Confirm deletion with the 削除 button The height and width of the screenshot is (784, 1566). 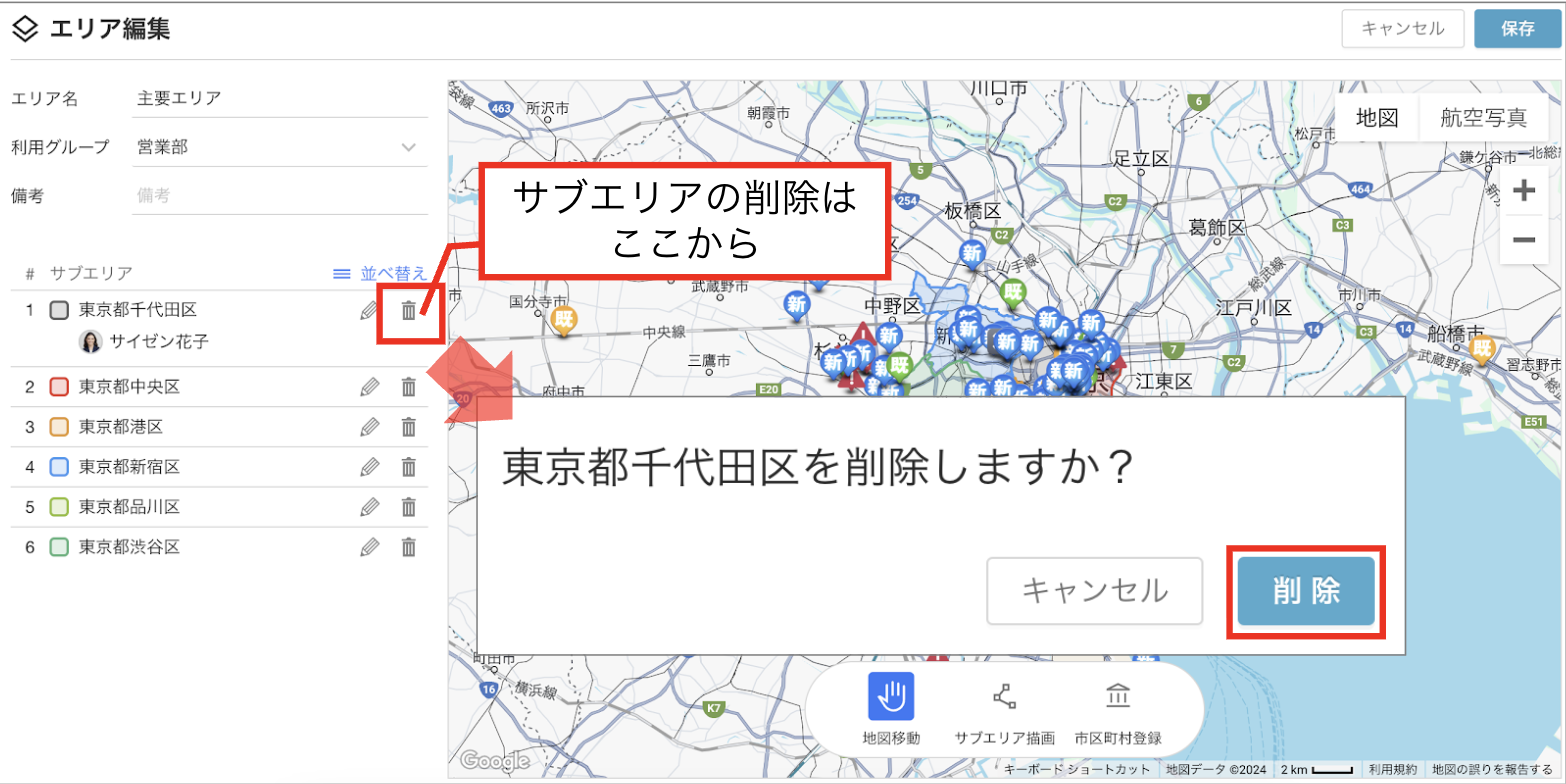1306,591
